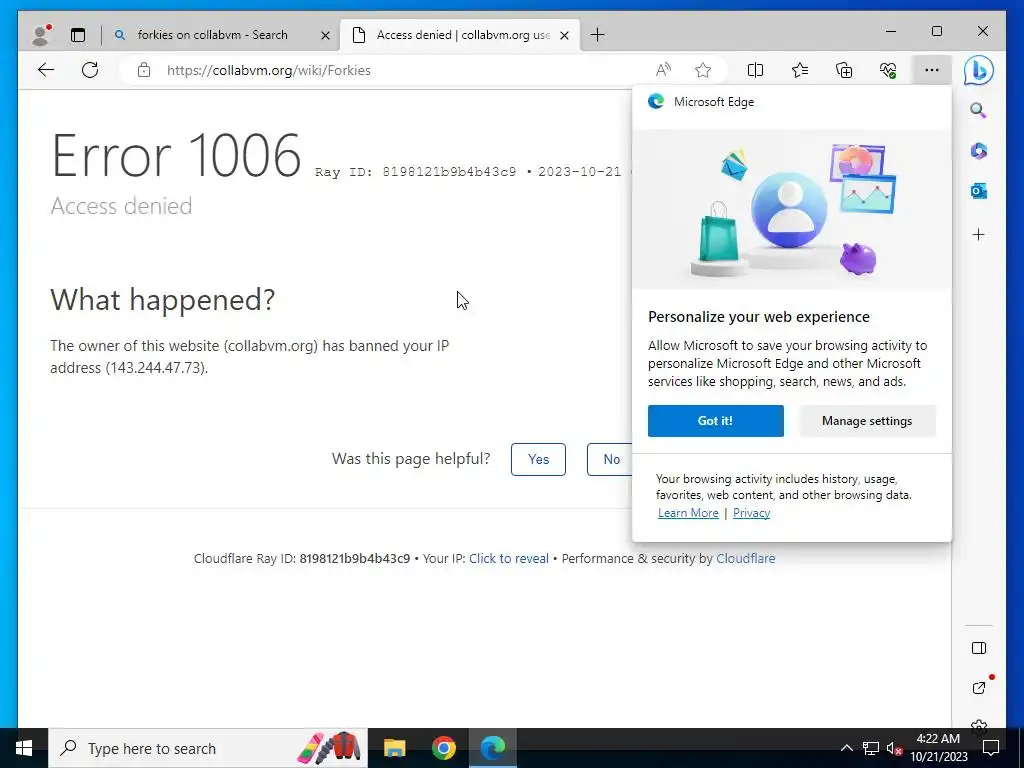Close the 'forkies on collabvm' tab
The width and height of the screenshot is (1024, 768).
click(325, 35)
